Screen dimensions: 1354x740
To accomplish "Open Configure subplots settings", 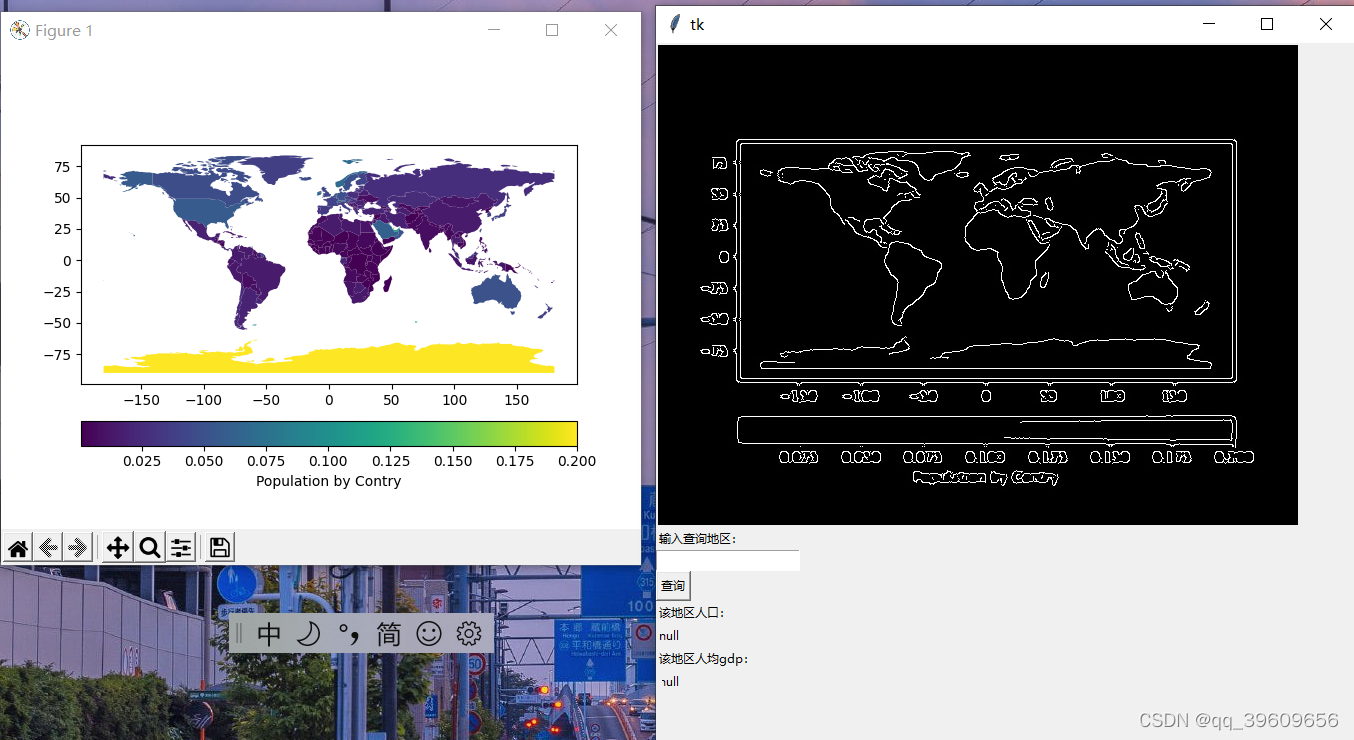I will [181, 548].
